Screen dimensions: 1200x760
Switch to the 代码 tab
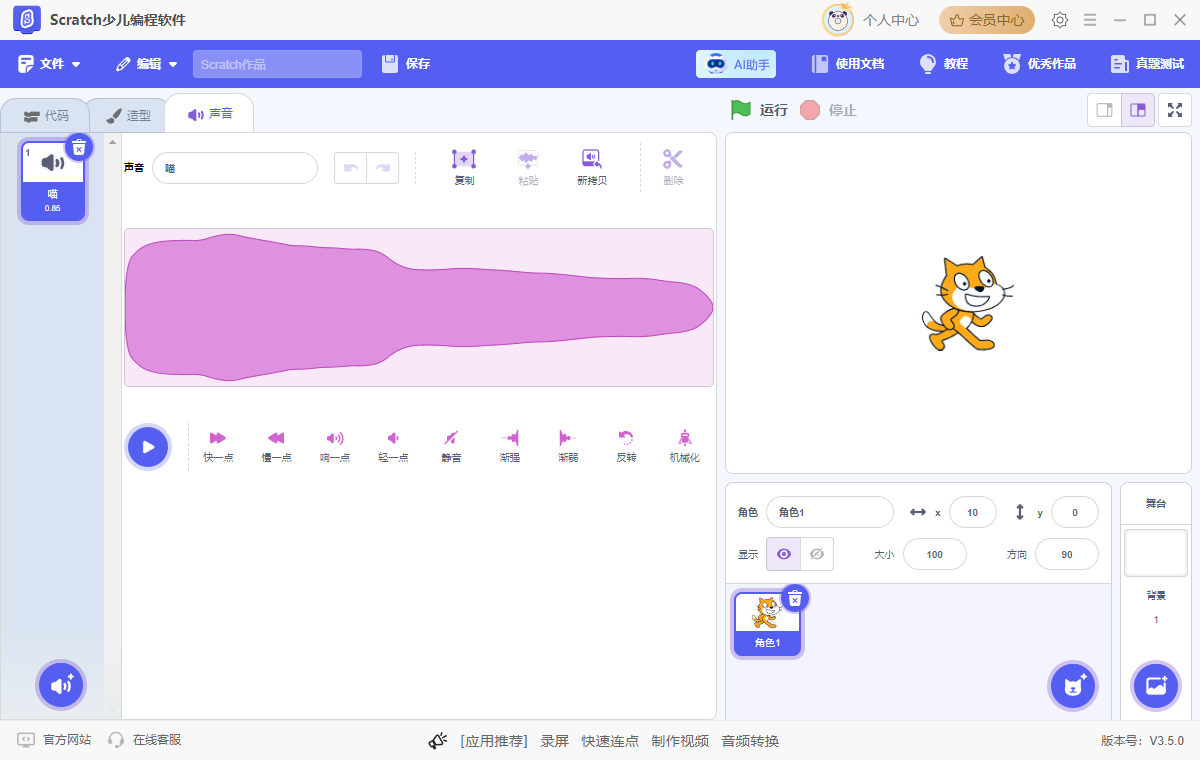tap(45, 113)
